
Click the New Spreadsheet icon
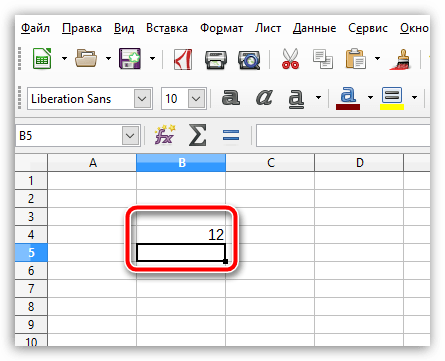42,59
